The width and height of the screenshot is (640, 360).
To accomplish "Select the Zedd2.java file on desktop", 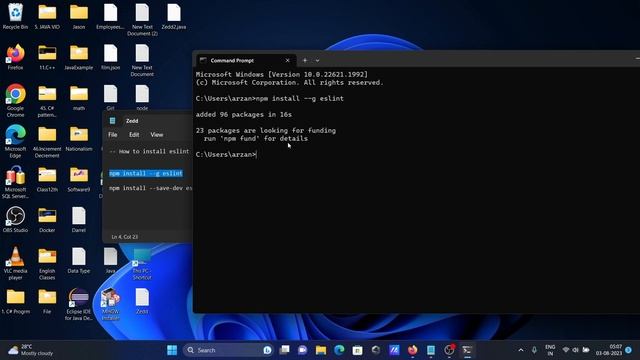I will click(x=173, y=16).
